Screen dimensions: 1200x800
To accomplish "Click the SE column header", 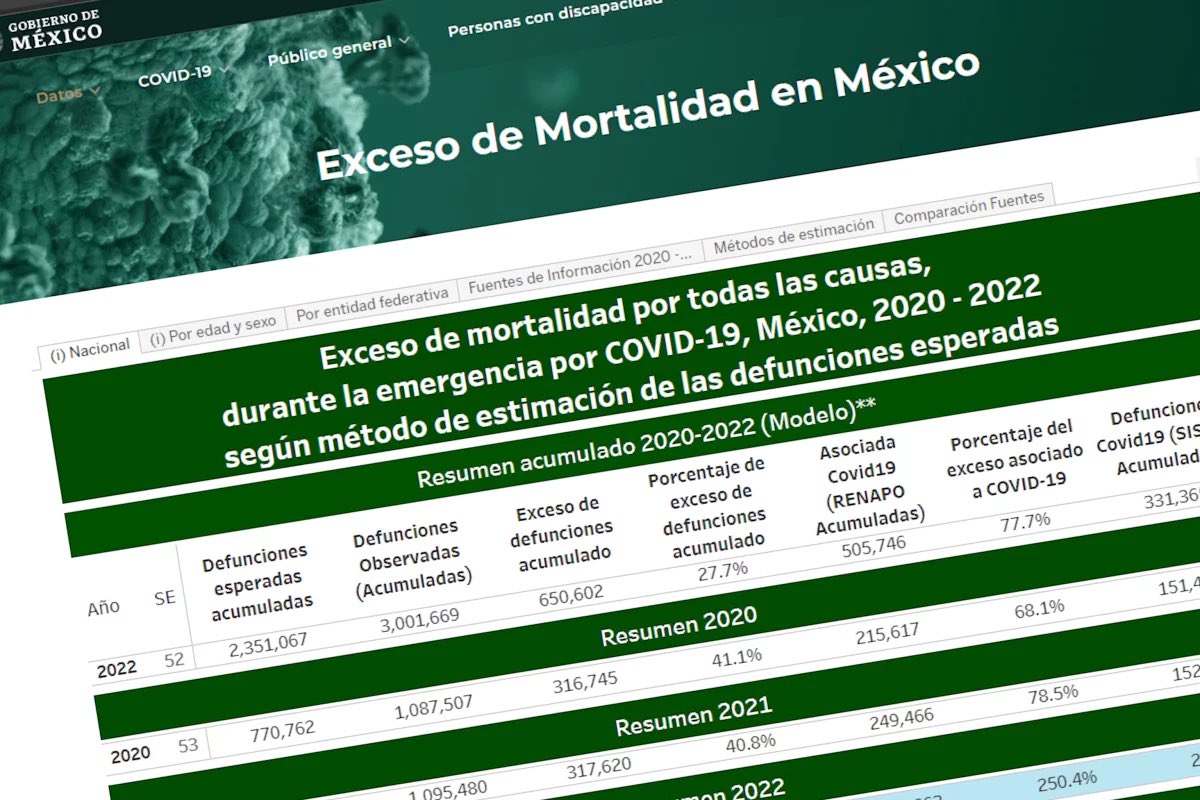I will pos(165,597).
